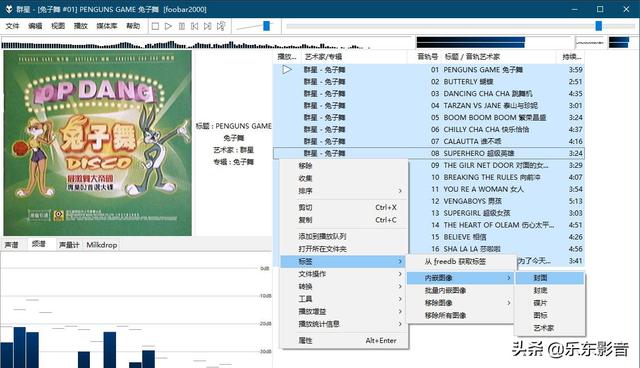This screenshot has width=640, height=368.
Task: Choose 添加到播放队列 in context menu
Action: pyautogui.click(x=344, y=236)
